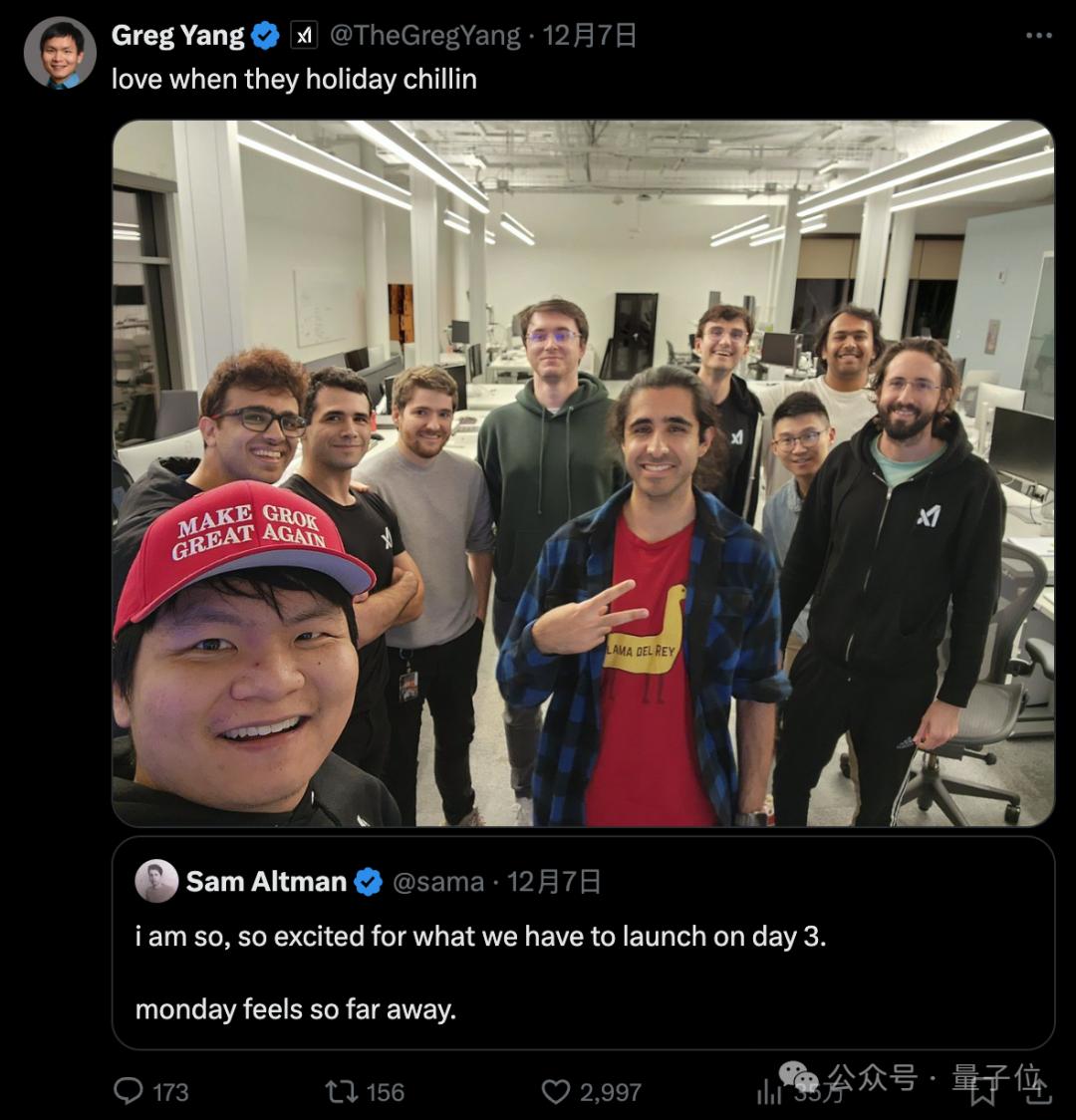
Task: Open the view count analytics icon
Action: 769,1091
